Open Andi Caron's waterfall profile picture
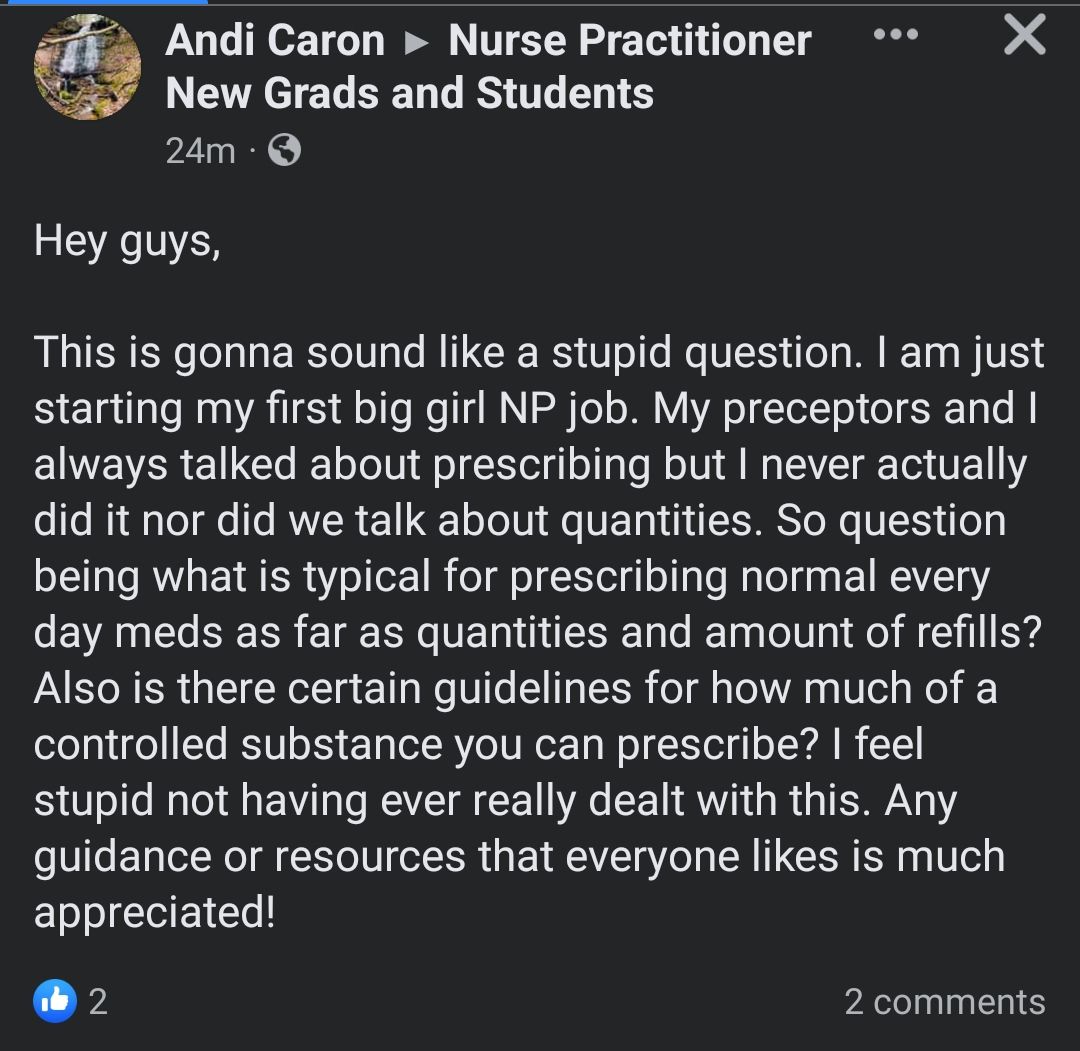The height and width of the screenshot is (1051, 1080). (x=87, y=67)
